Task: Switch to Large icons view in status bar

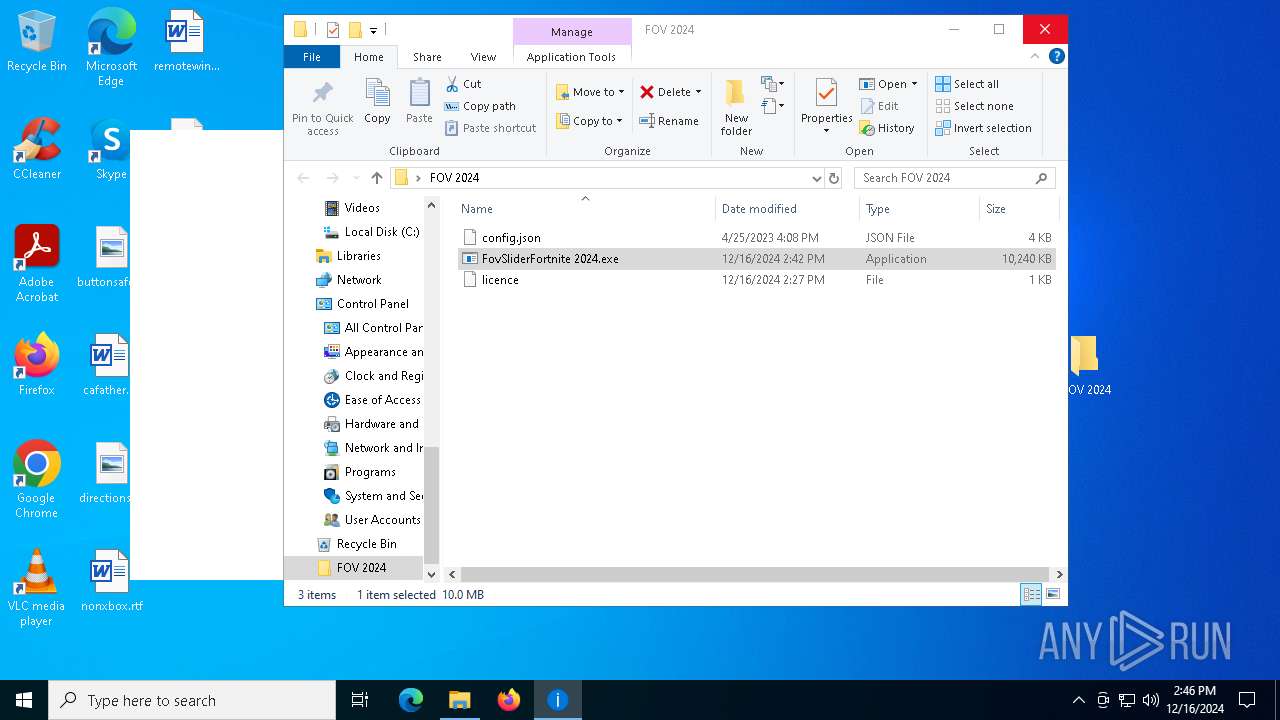Action: (1052, 594)
